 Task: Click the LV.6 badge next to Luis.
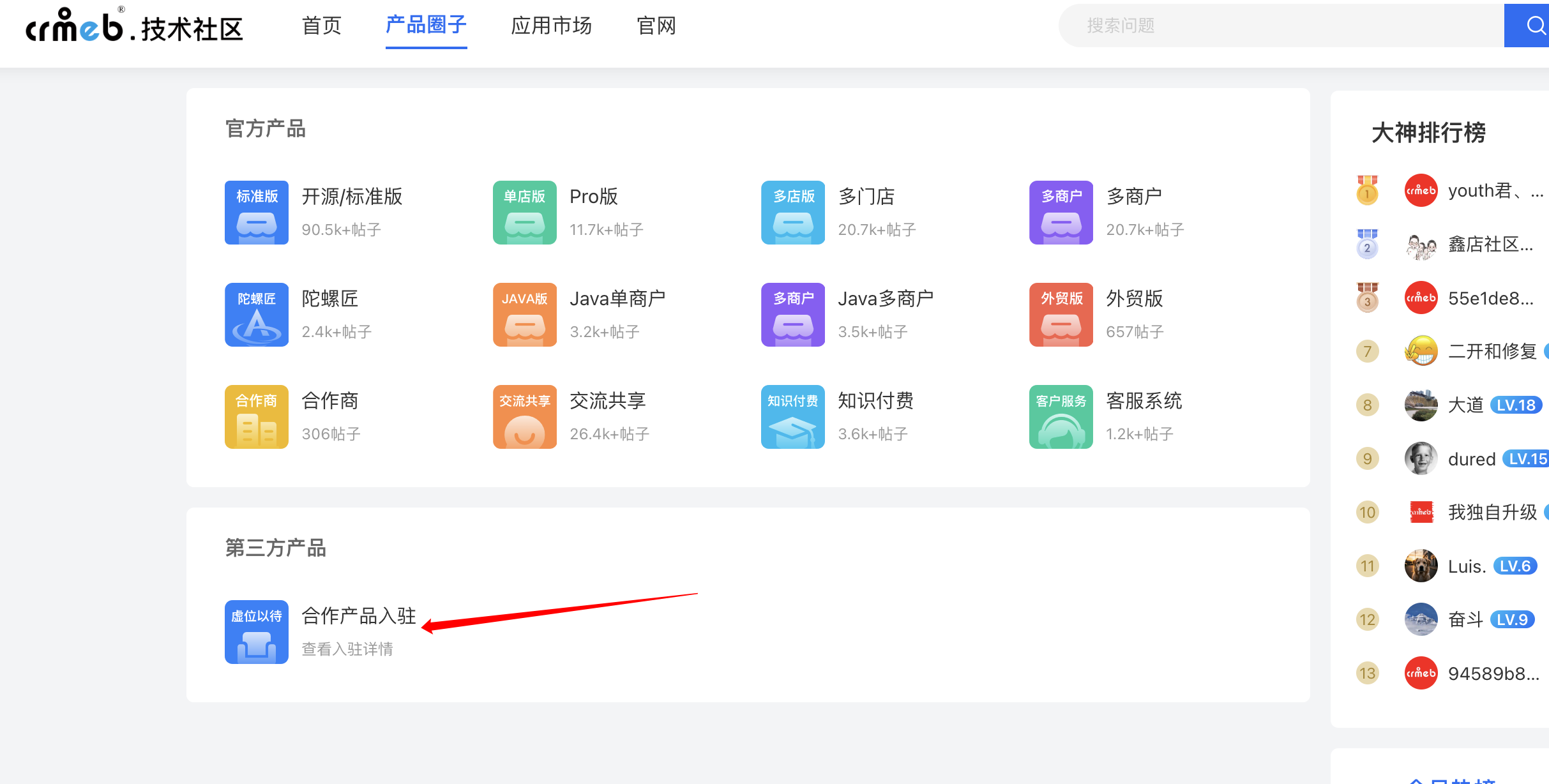tap(1515, 566)
